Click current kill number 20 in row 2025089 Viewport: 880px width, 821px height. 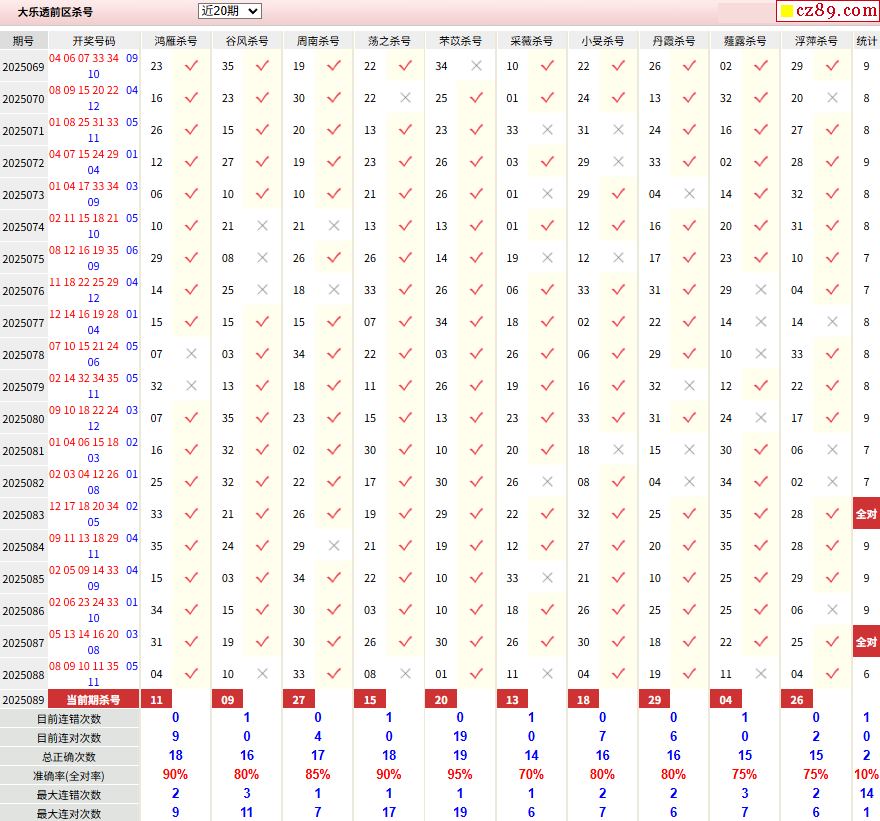[441, 699]
